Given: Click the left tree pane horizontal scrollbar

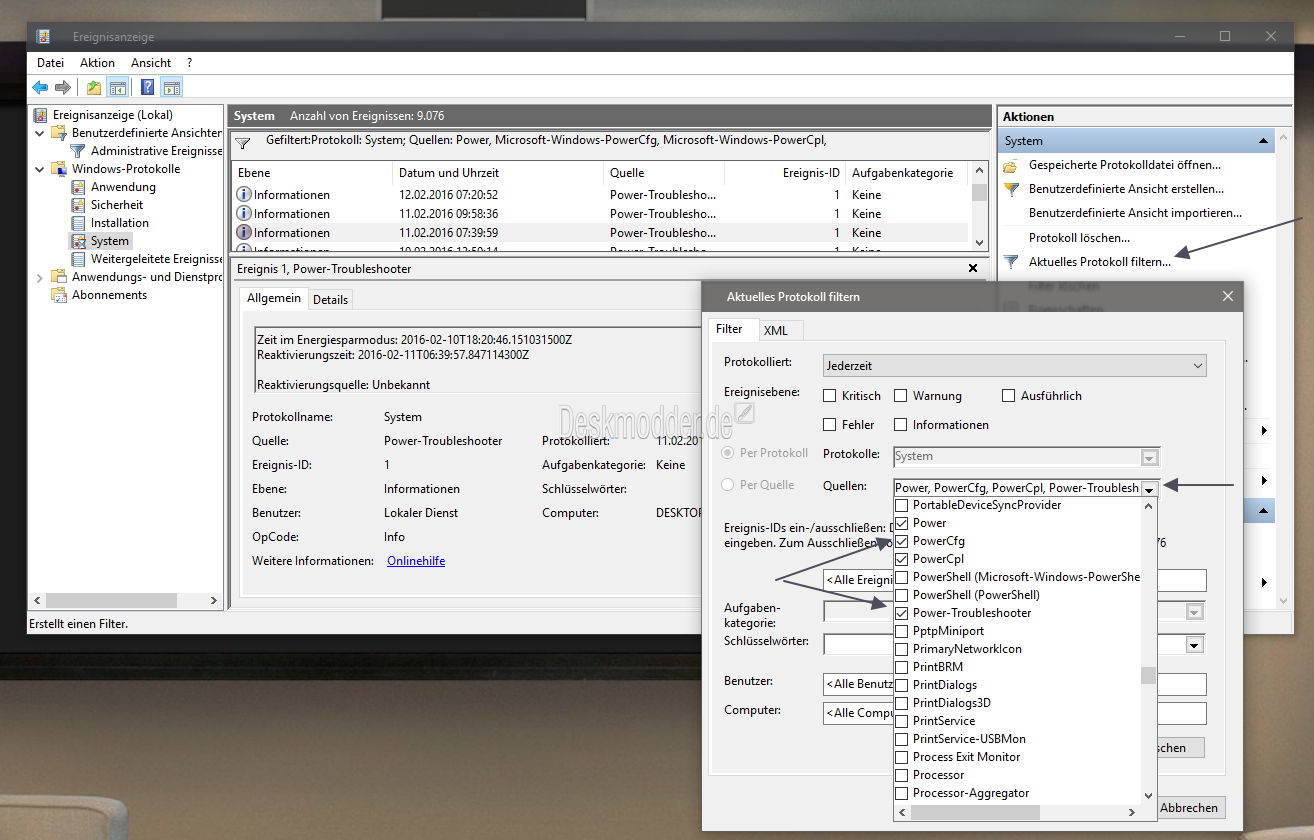Looking at the screenshot, I should click(x=127, y=601).
